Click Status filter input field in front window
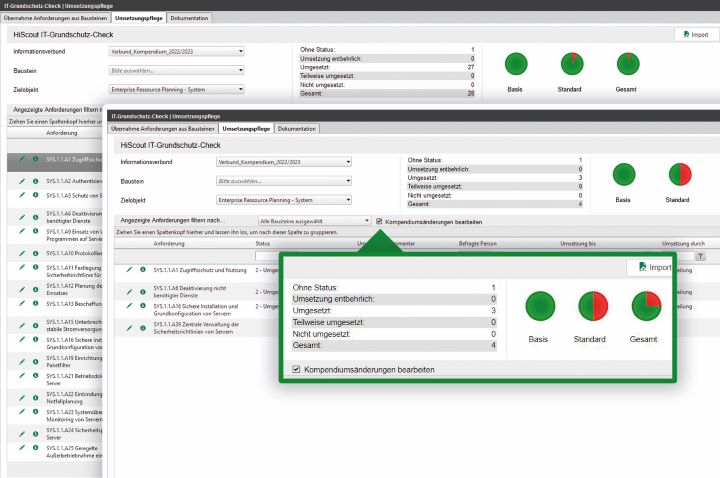 click(x=267, y=256)
